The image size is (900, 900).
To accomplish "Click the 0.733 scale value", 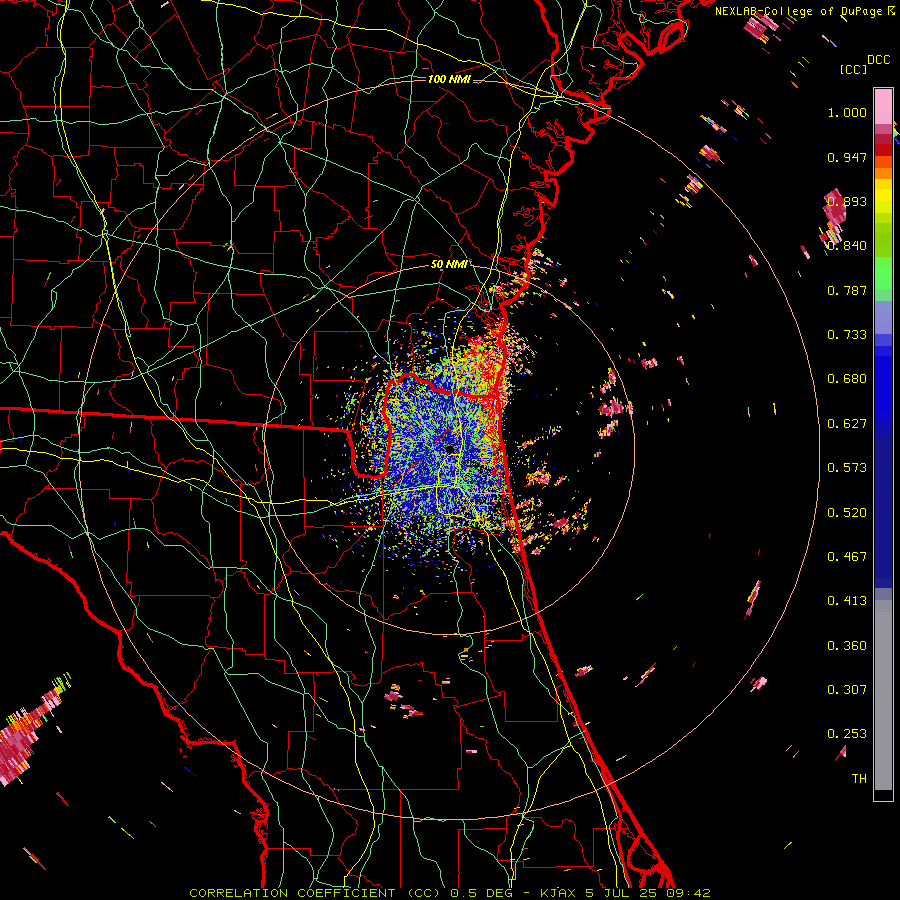I will pos(847,335).
